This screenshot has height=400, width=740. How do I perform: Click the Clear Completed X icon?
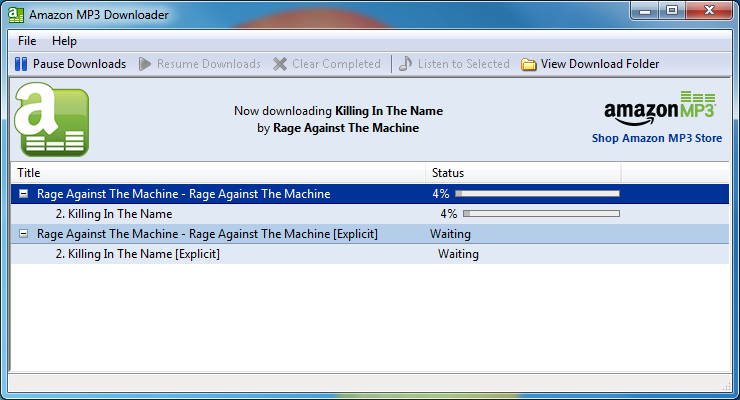280,64
